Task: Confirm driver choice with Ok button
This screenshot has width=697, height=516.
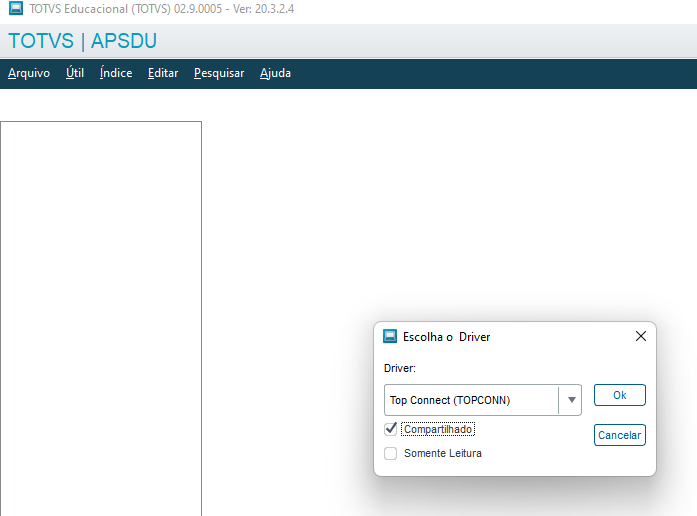Action: point(619,395)
